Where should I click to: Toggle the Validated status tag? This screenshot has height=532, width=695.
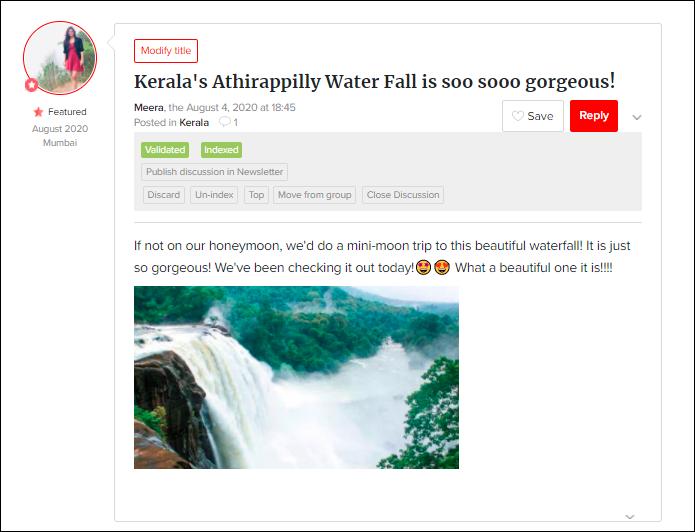[x=165, y=150]
